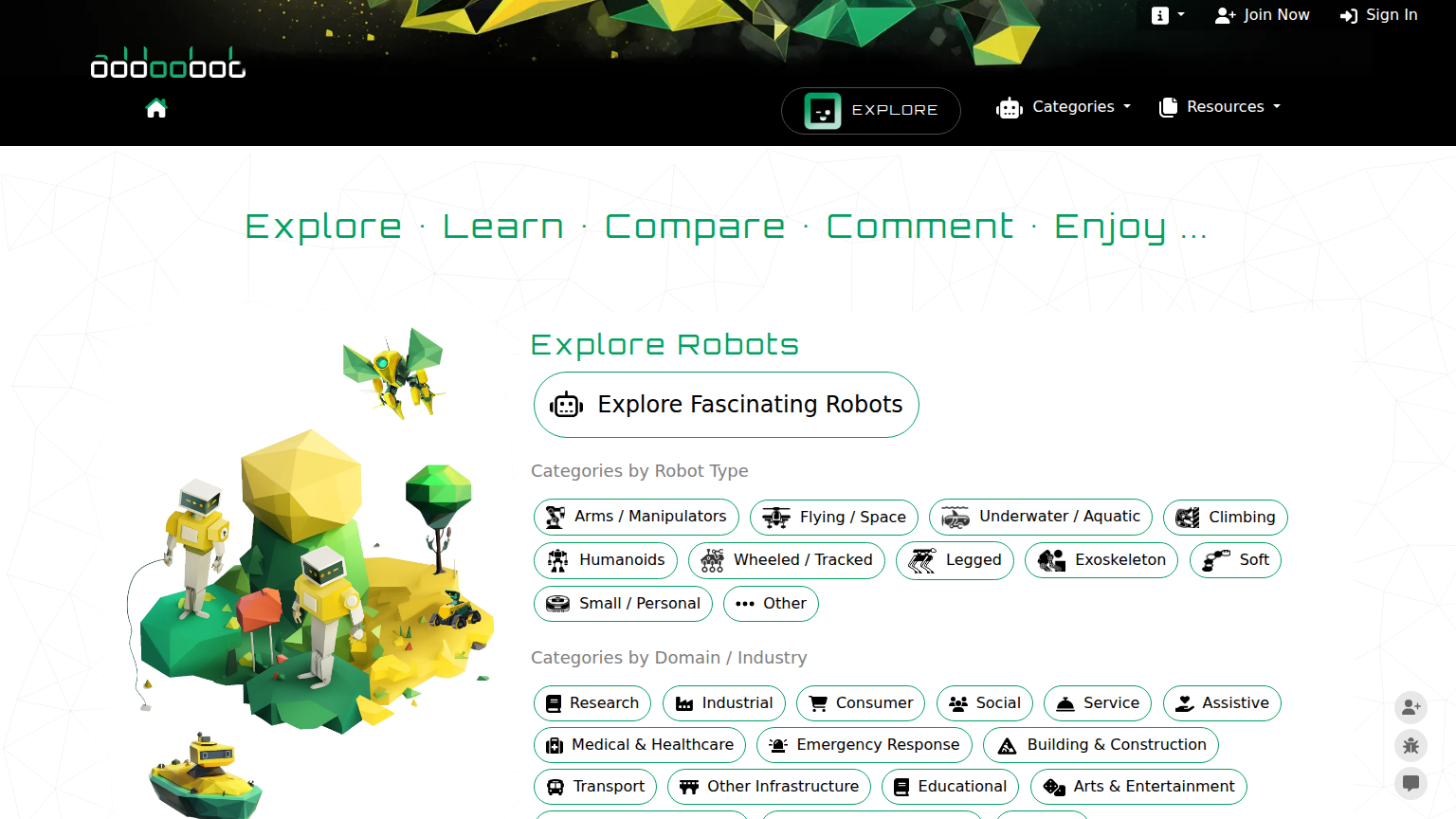Open Other Infrastructure category
This screenshot has height=819, width=1456.
pos(769,787)
